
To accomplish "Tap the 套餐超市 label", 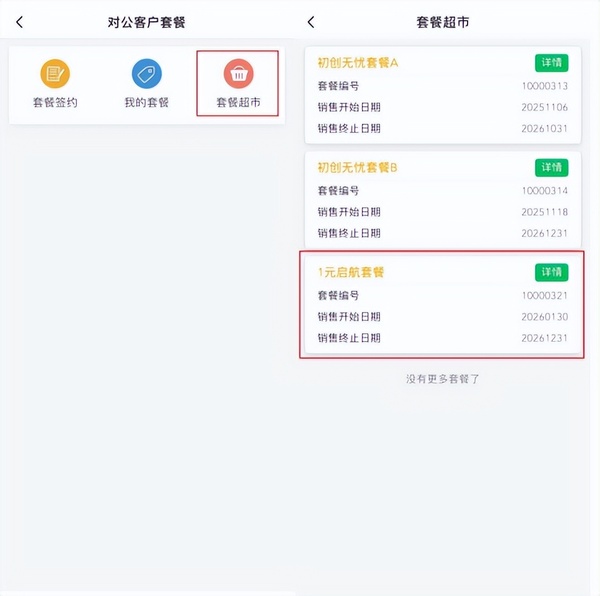I will 238,102.
